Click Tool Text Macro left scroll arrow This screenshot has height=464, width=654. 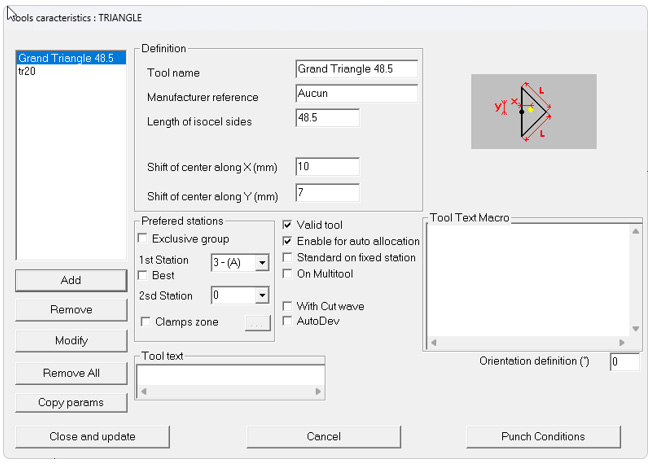(434, 343)
